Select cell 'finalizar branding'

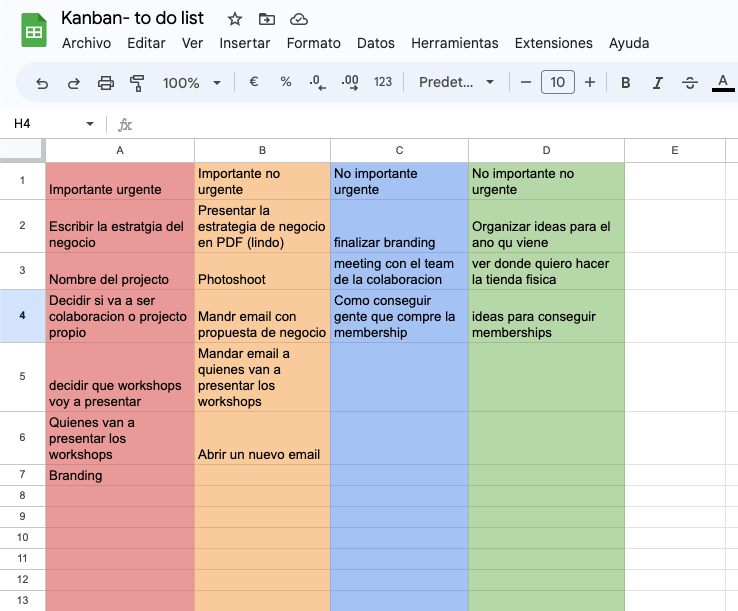[x=400, y=226]
